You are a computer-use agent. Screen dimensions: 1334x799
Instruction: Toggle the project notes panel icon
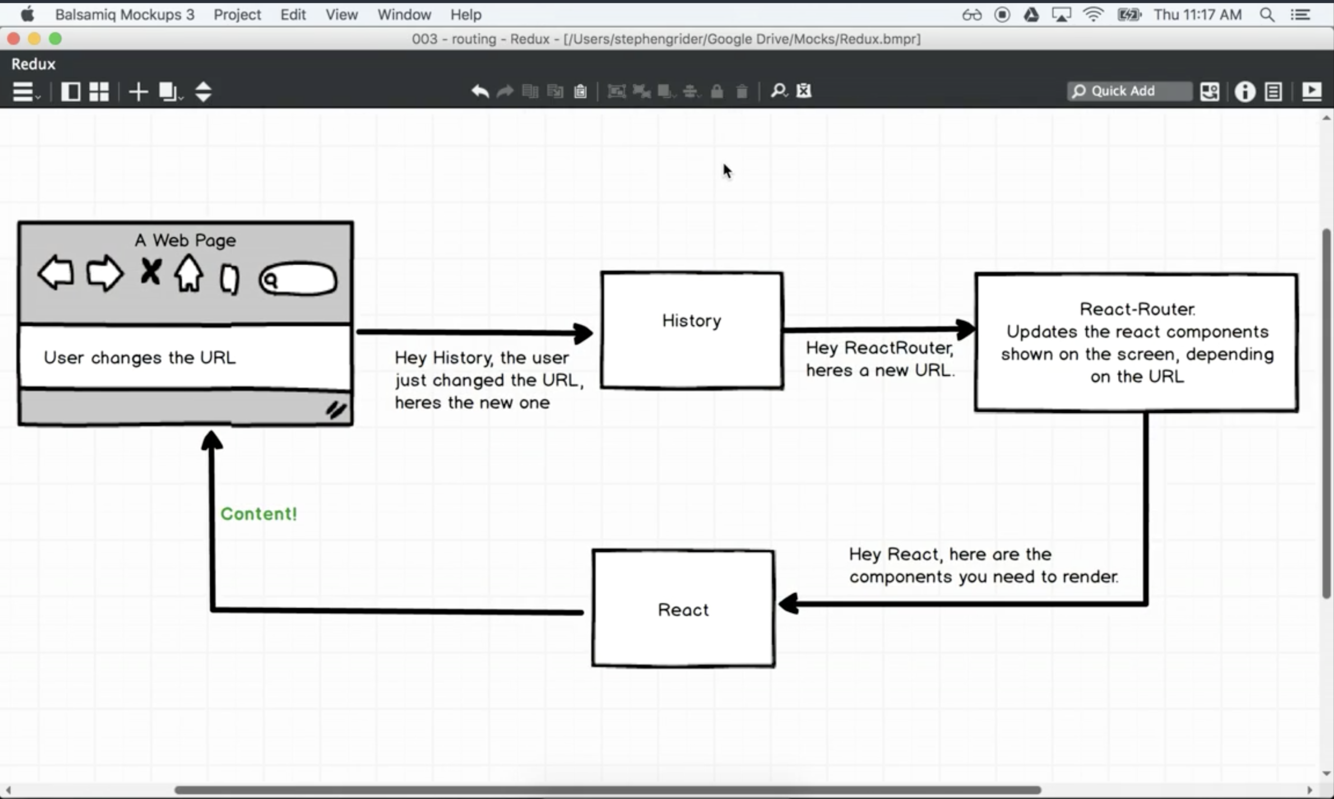pos(1273,91)
